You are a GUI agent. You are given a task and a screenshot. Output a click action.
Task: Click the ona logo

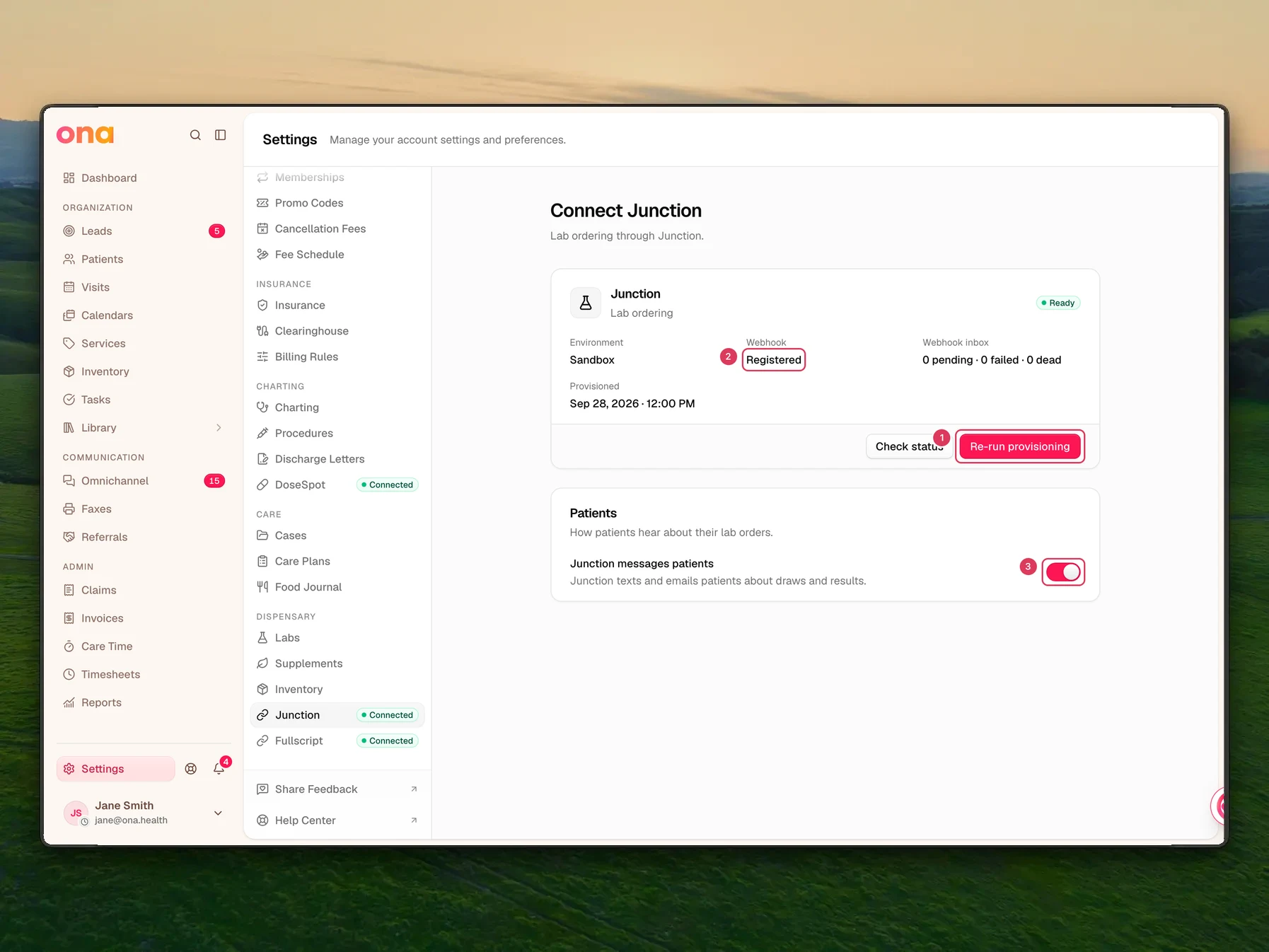click(85, 134)
